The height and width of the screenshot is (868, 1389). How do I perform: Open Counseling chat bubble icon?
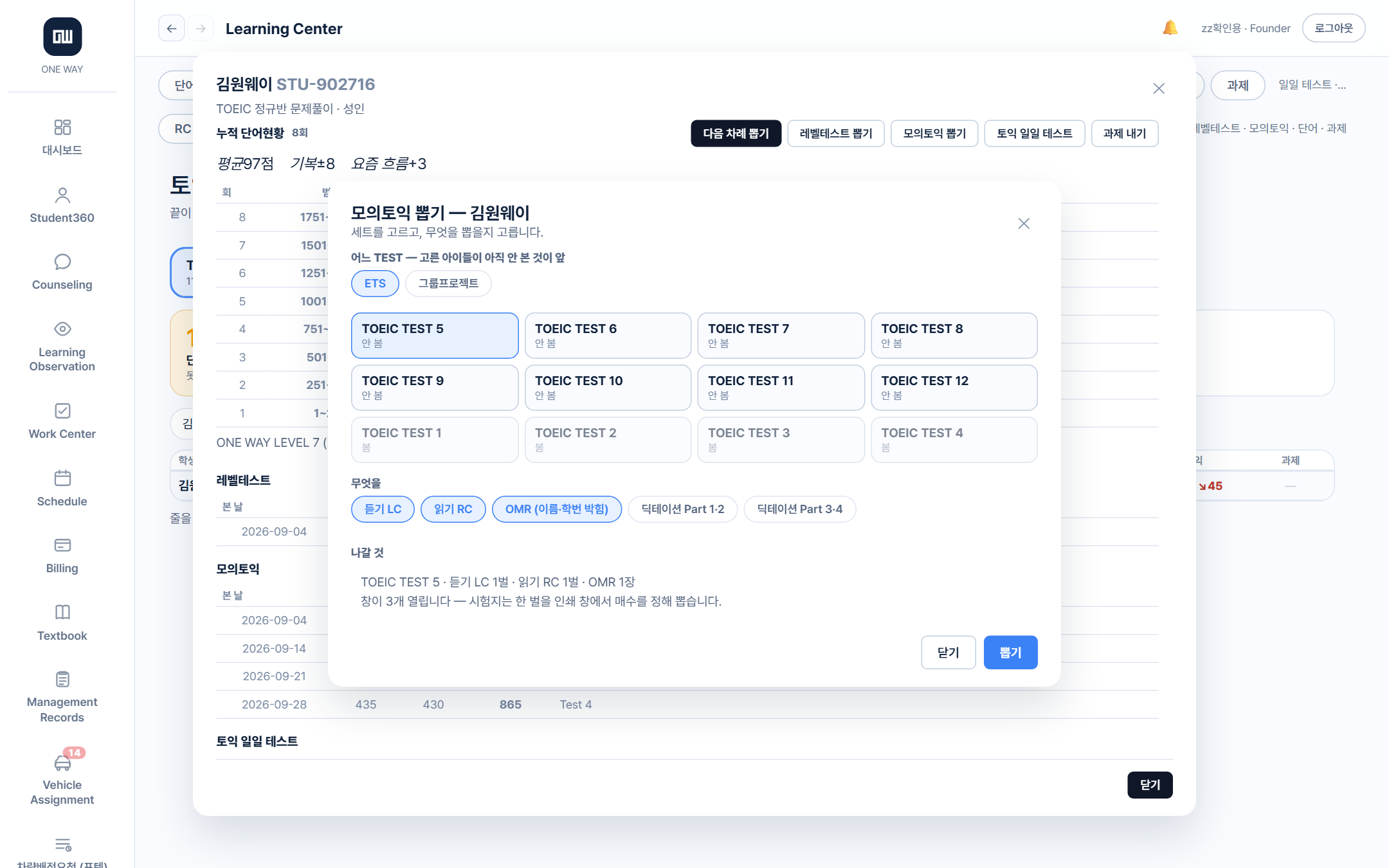pos(62,262)
